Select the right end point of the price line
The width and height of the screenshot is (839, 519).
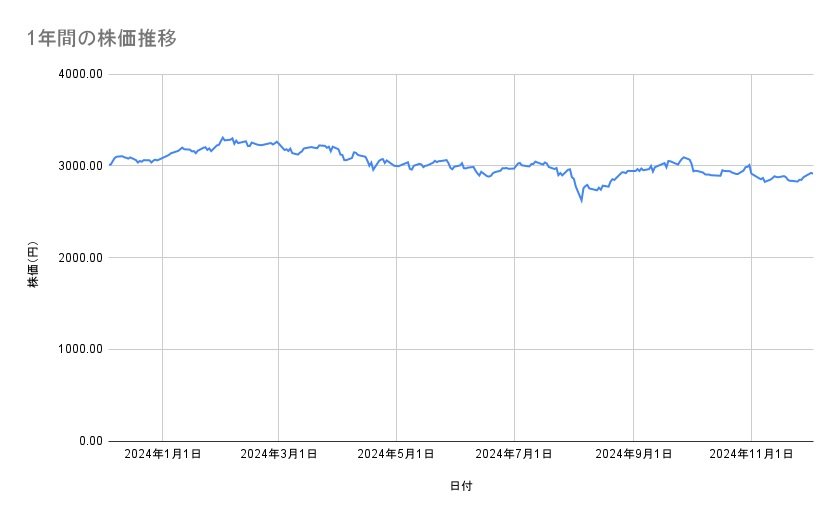point(812,173)
